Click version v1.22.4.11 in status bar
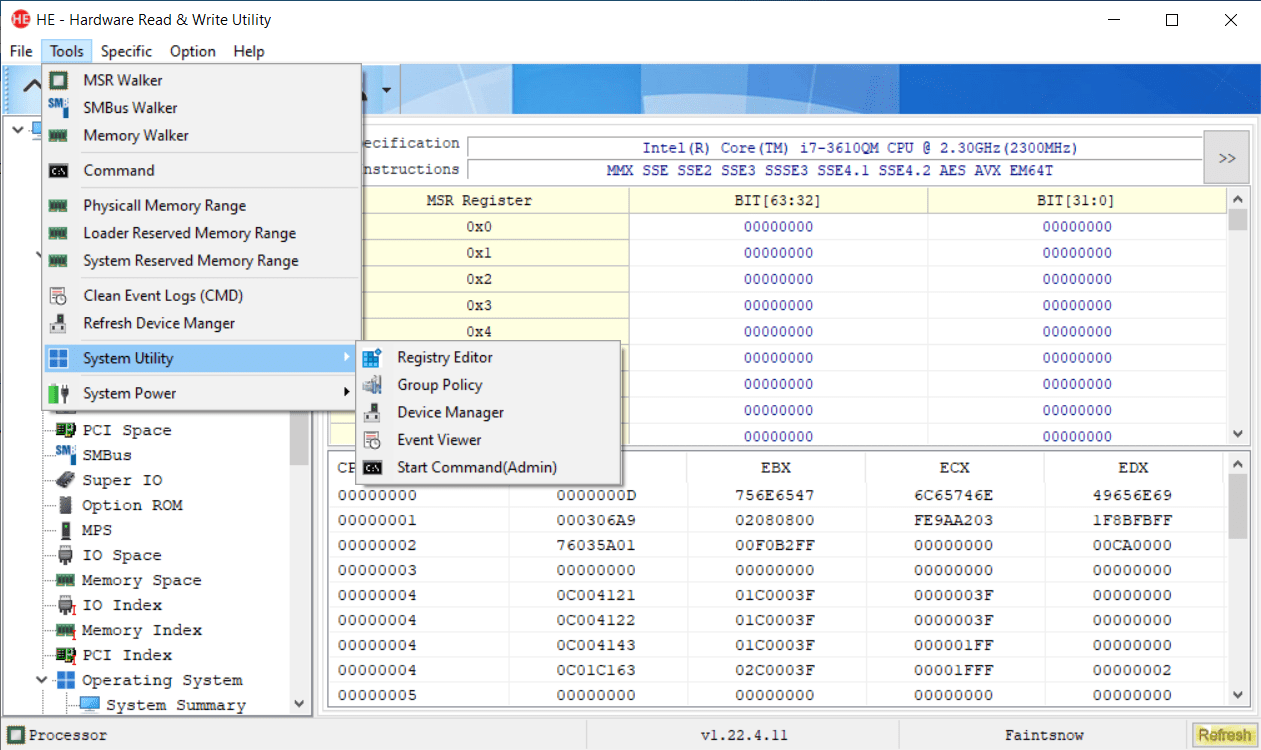 coord(743,735)
